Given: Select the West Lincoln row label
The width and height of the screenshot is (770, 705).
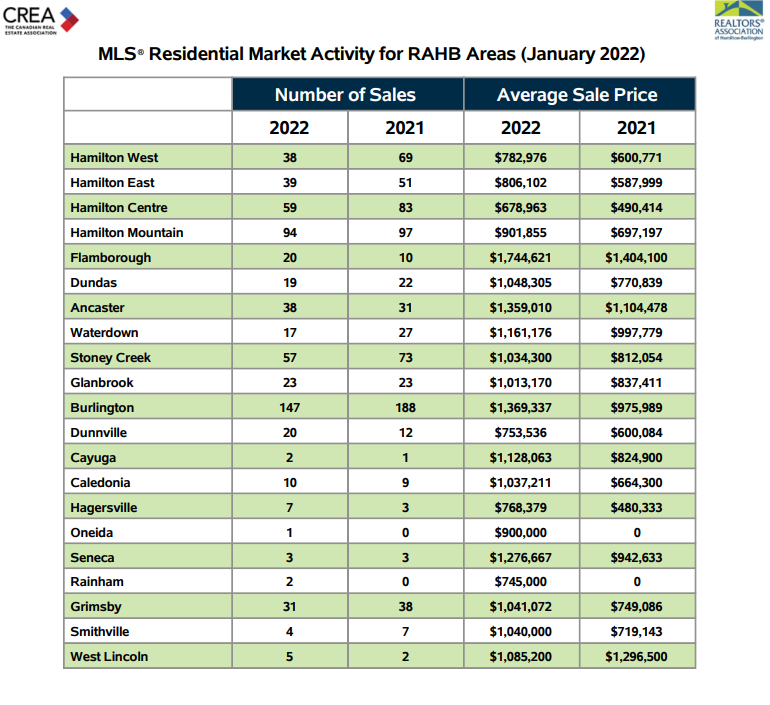Looking at the screenshot, I should (x=109, y=657).
